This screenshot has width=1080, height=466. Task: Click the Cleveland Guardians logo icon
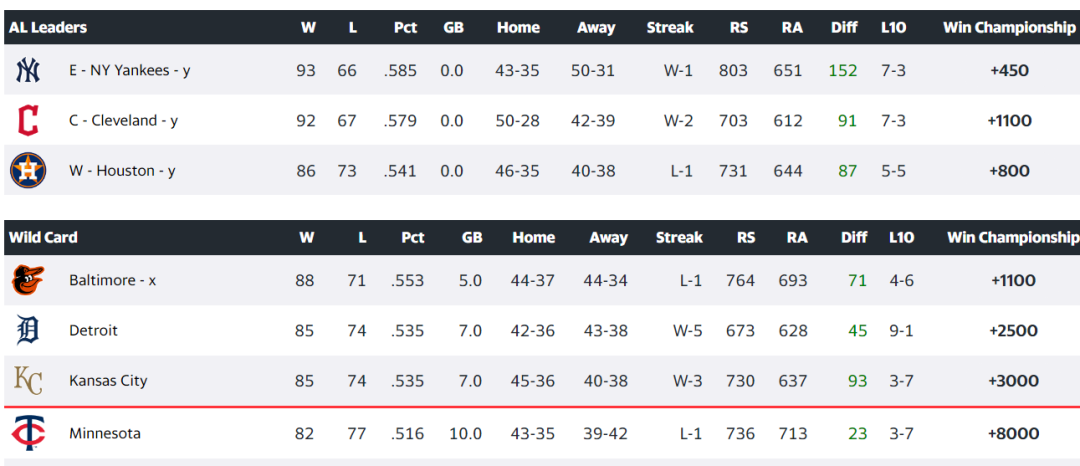coord(28,120)
